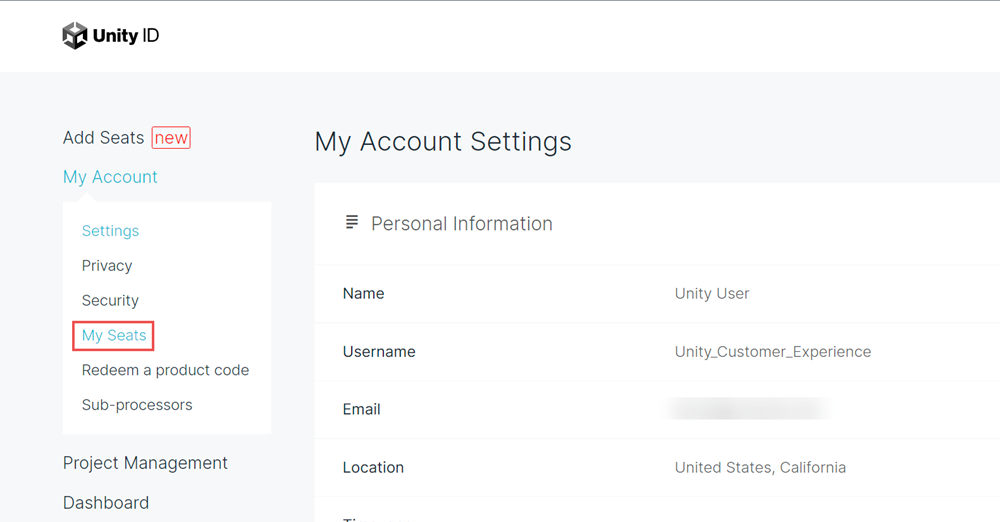Go to the Security page
Screen dimensions: 1000x522
point(110,301)
